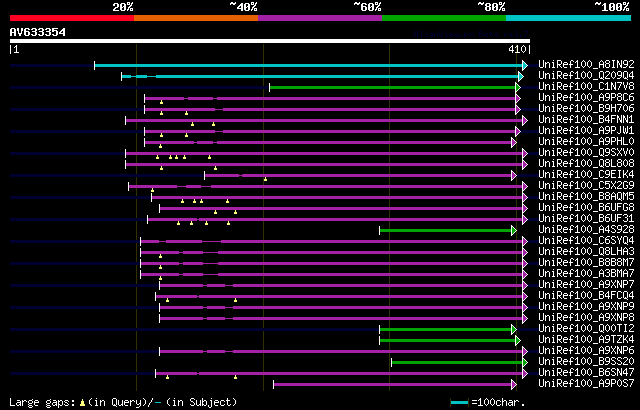Click the cyan alignment bar for Q209Q4
Image resolution: width=640 pixels, height=410 pixels.
pos(320,76)
